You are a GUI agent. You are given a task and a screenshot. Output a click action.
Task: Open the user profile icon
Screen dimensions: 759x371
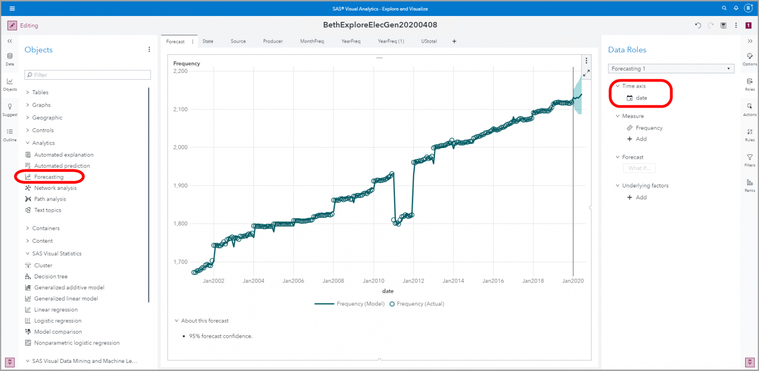click(747, 8)
